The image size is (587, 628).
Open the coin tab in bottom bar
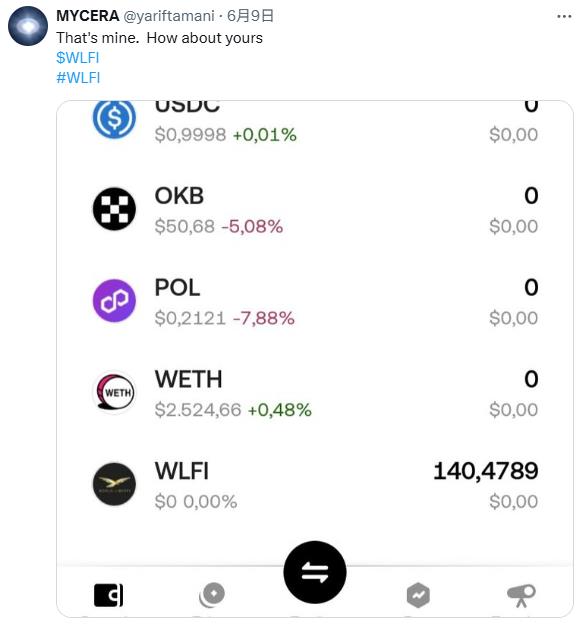(x=212, y=595)
